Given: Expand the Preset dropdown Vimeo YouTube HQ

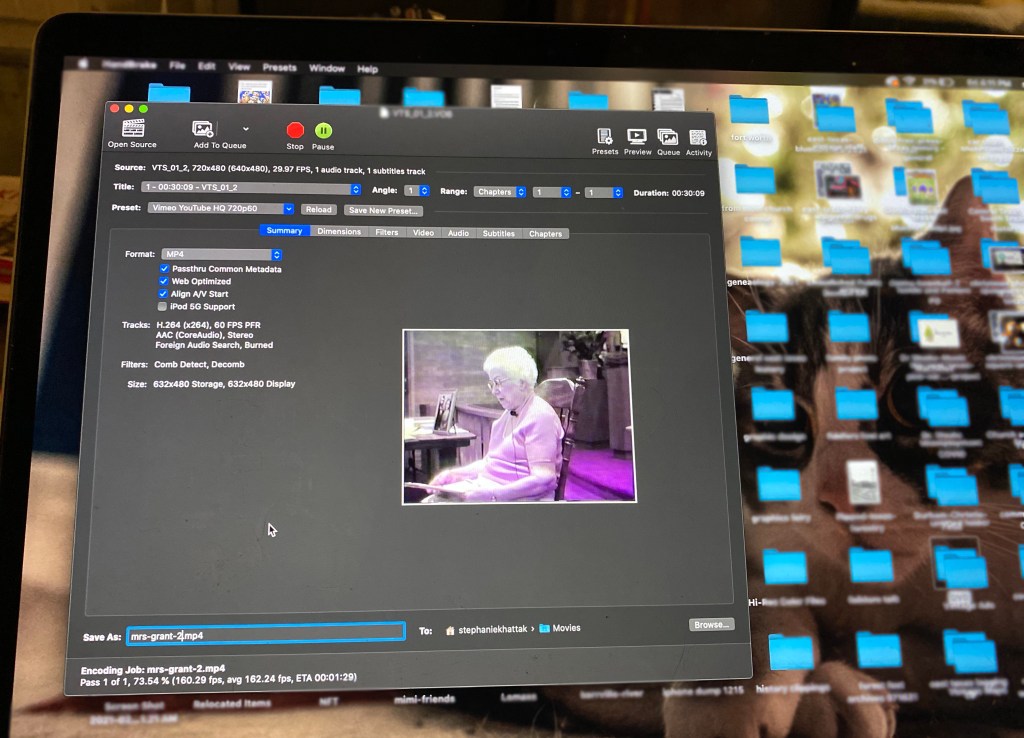Looking at the screenshot, I should coord(221,209).
